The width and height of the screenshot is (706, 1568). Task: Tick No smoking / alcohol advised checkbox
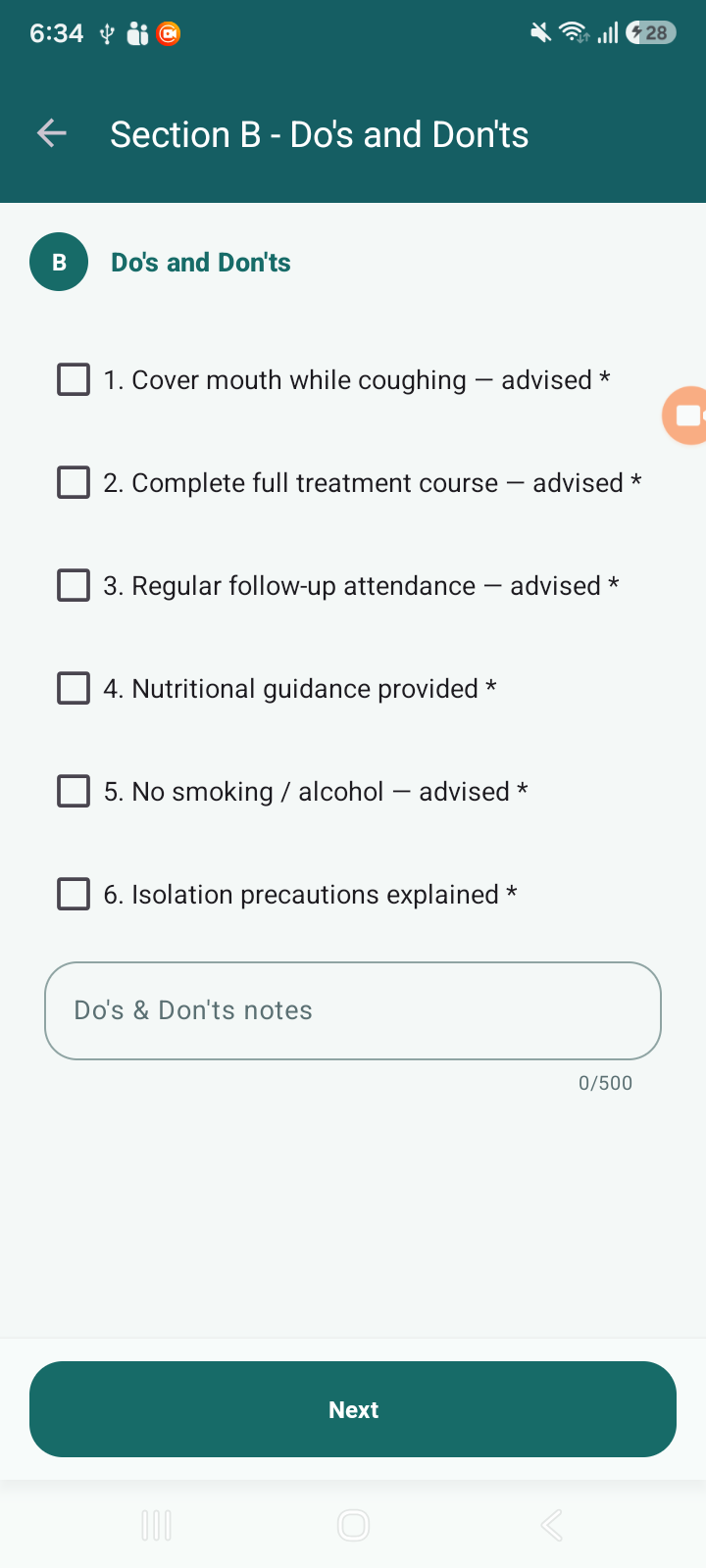pos(74,791)
